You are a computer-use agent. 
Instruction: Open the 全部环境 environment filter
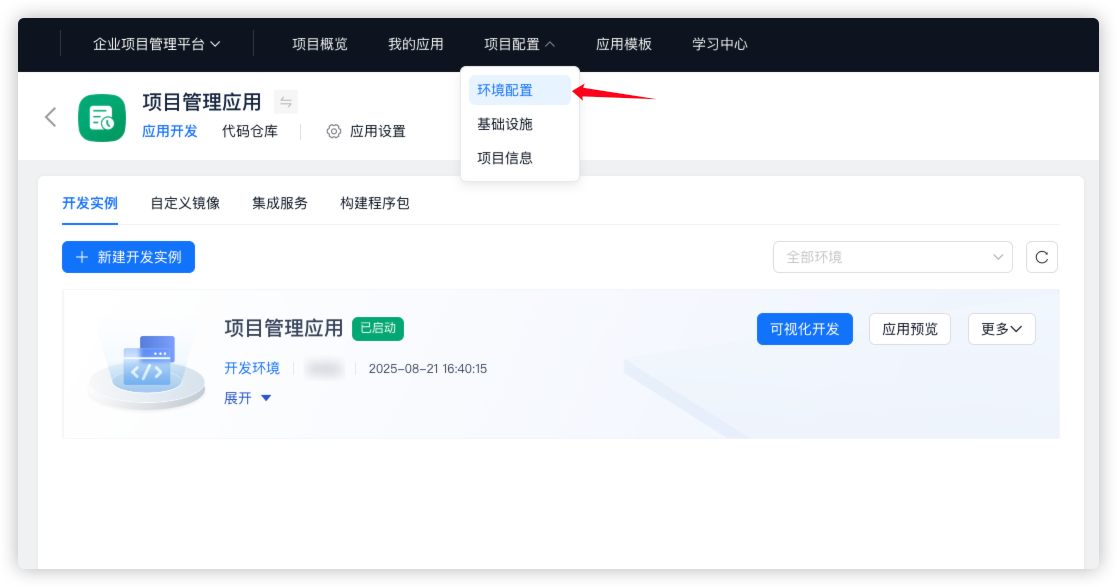tap(892, 257)
